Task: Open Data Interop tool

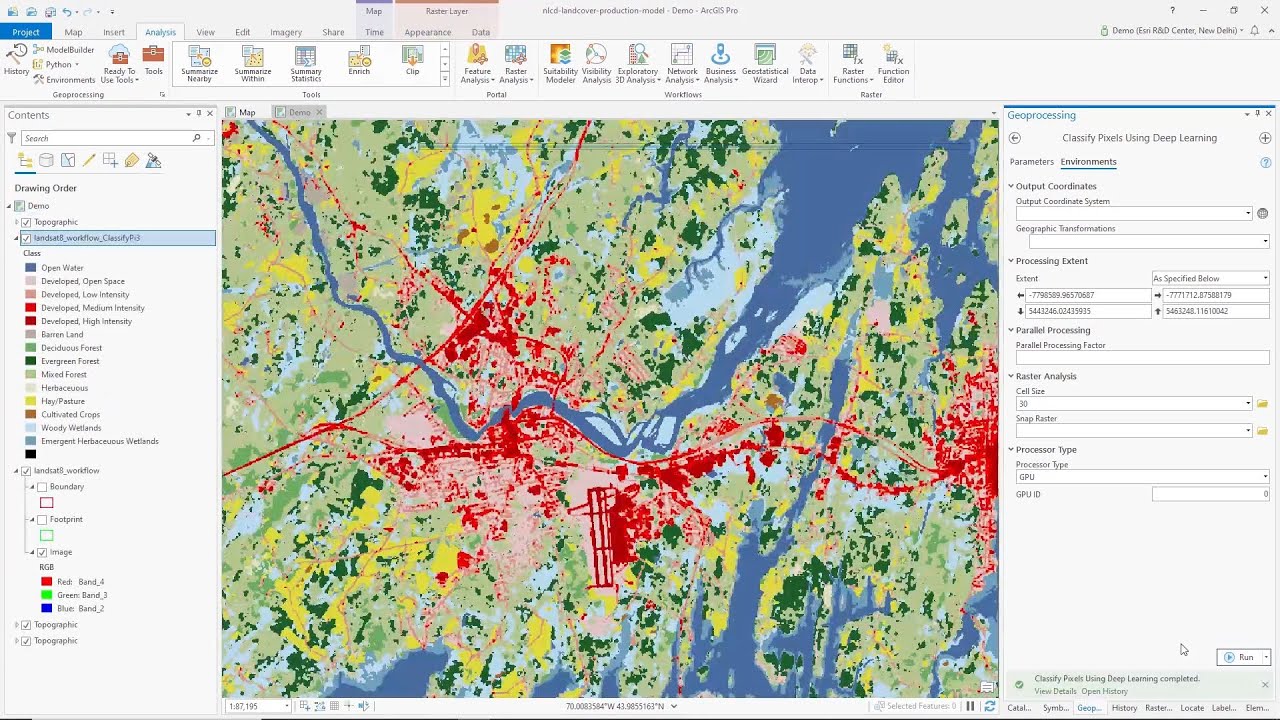Action: coord(808,64)
